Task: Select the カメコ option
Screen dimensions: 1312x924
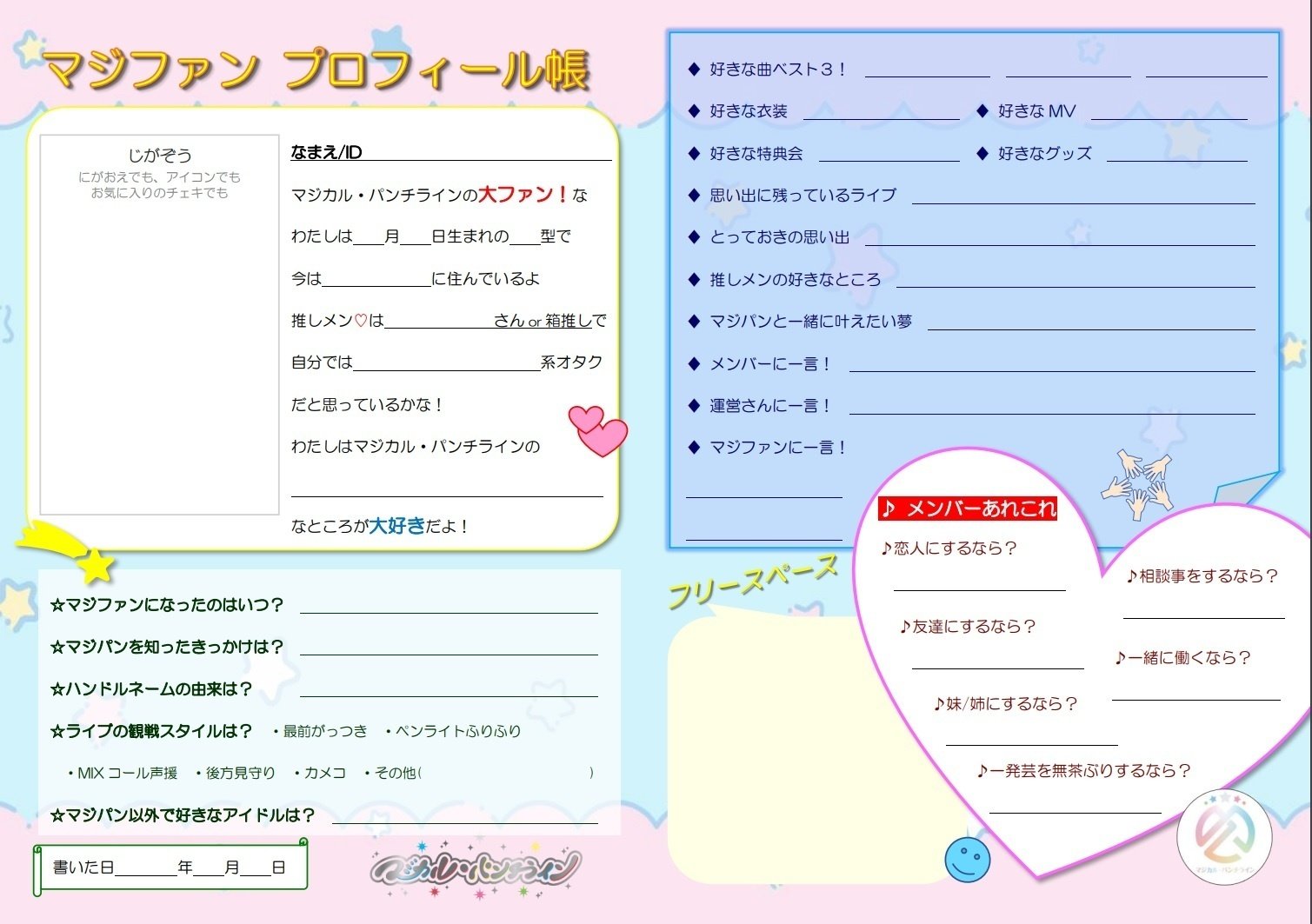Action: pos(319,773)
